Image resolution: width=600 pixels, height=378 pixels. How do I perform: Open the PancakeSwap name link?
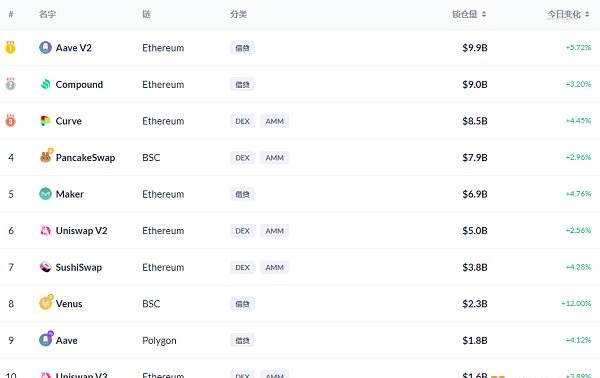[x=85, y=158]
